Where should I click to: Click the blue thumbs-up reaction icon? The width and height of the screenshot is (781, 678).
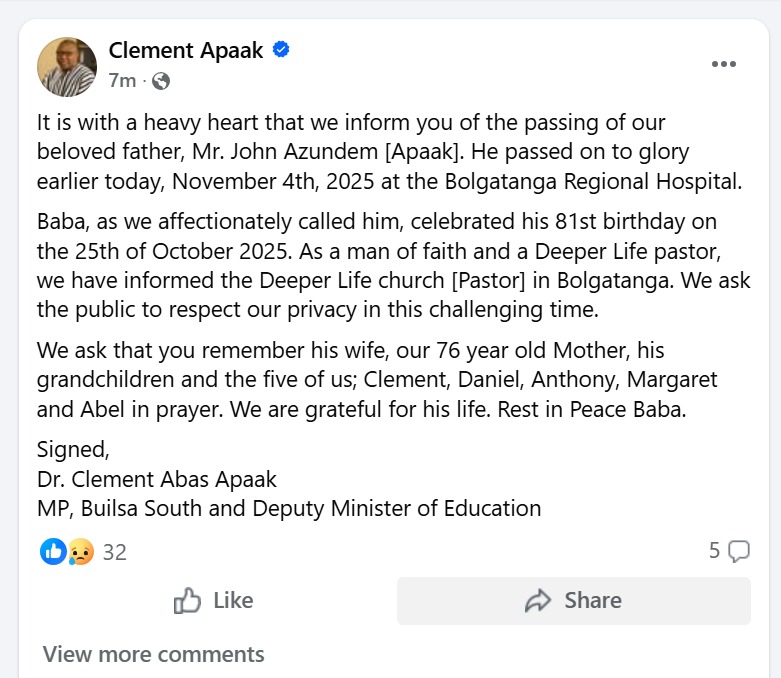pyautogui.click(x=53, y=551)
